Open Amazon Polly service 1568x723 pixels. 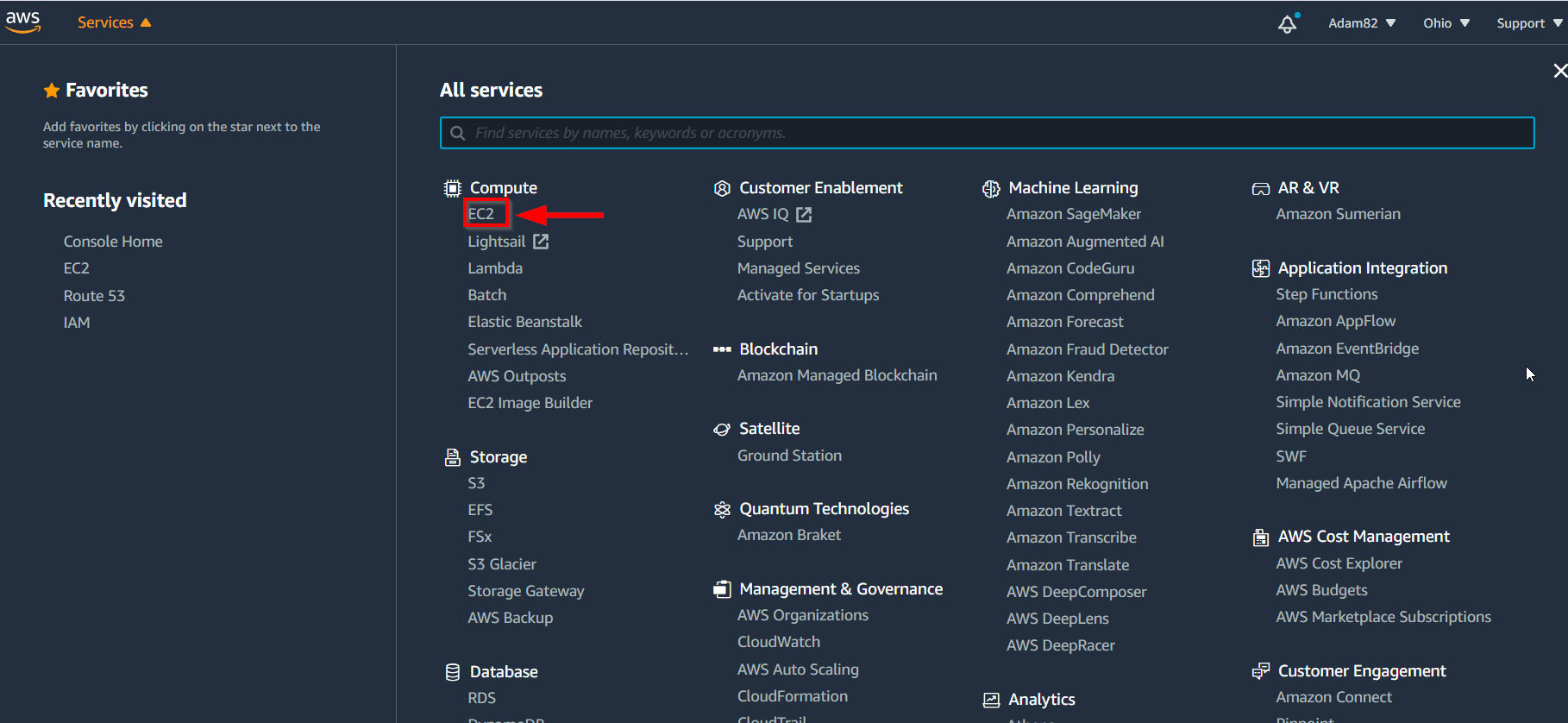click(1054, 457)
